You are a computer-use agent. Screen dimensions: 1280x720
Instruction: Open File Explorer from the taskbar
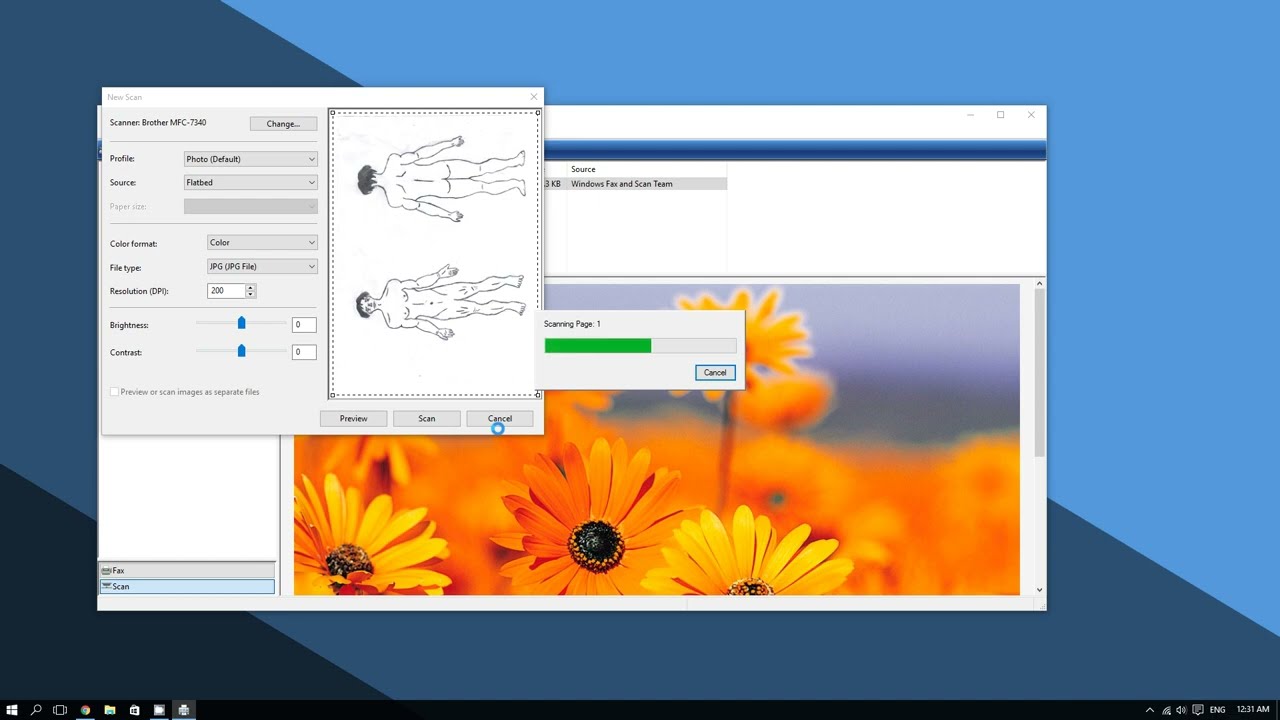point(110,710)
